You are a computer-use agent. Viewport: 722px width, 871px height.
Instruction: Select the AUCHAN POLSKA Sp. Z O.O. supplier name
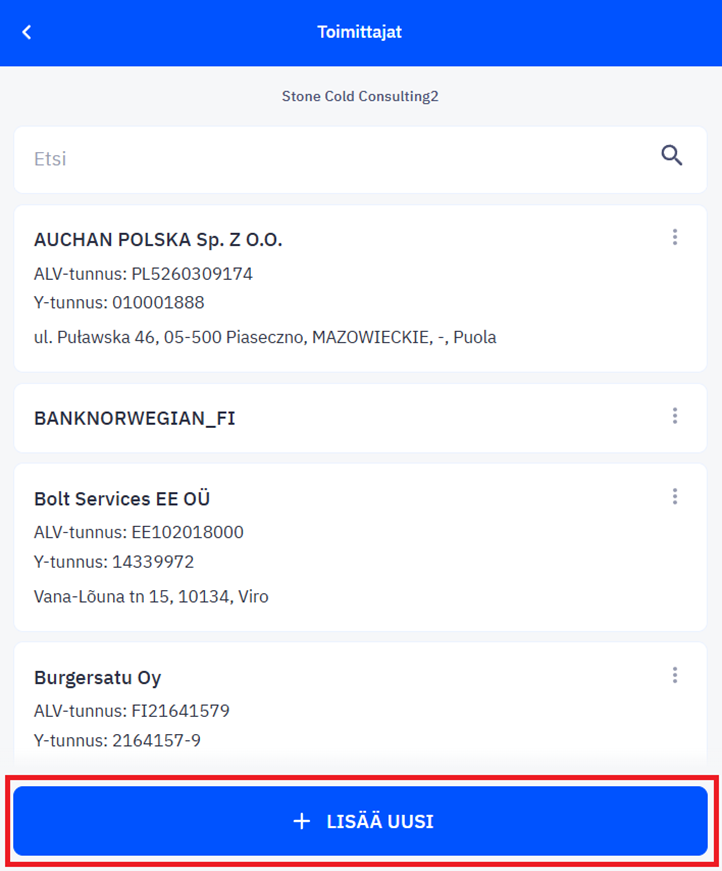point(158,240)
